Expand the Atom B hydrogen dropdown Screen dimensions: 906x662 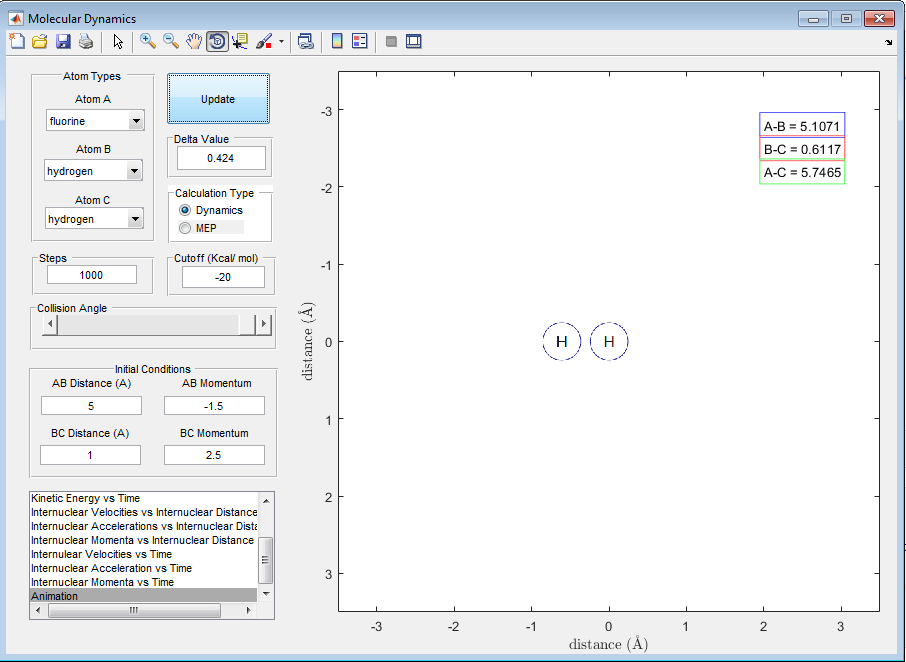(135, 172)
